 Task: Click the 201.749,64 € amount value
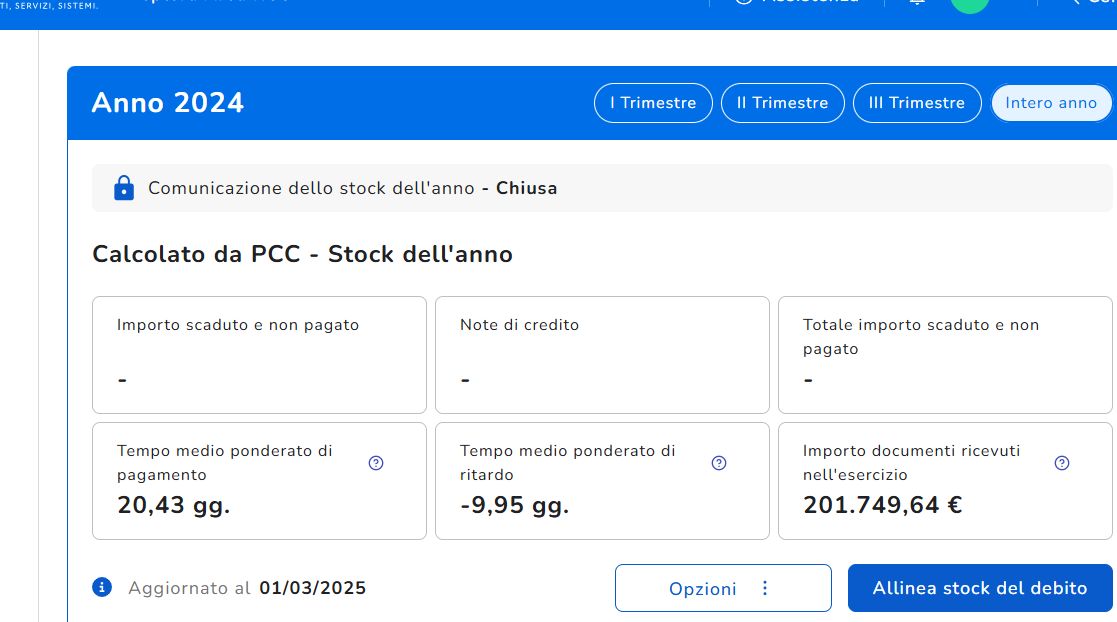tap(882, 505)
